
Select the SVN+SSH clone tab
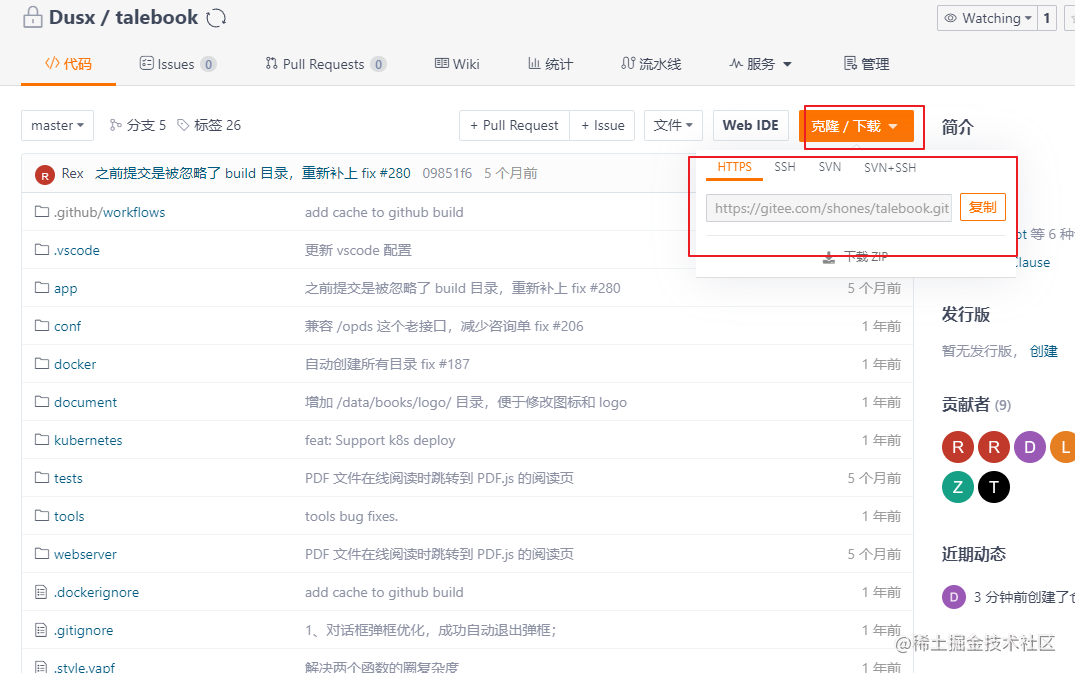tap(890, 167)
